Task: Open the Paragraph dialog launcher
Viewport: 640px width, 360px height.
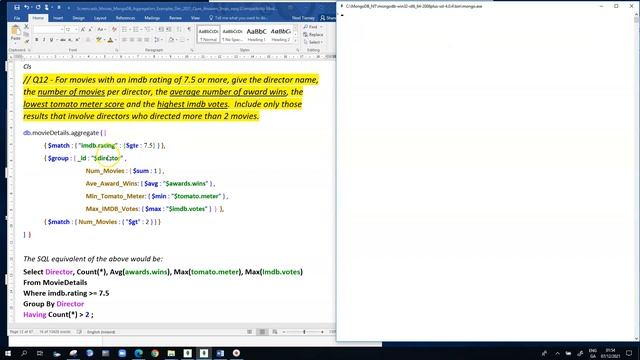Action: click(192, 50)
